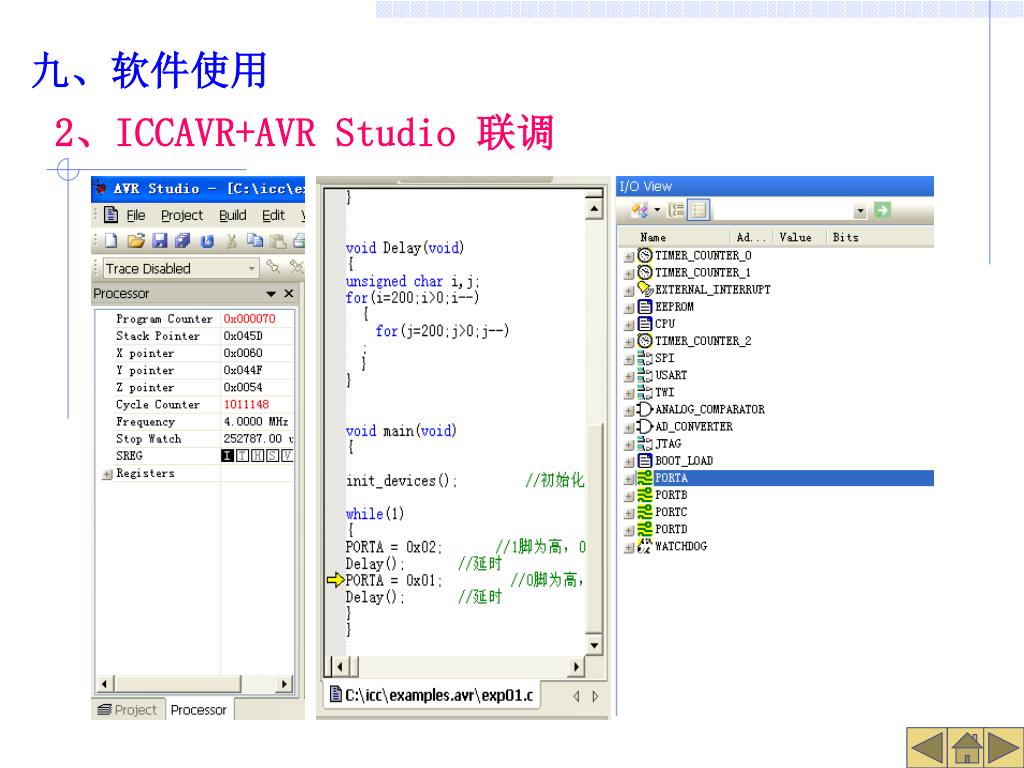Toggle the SREG S flag
This screenshot has height=768, width=1024.
point(272,456)
